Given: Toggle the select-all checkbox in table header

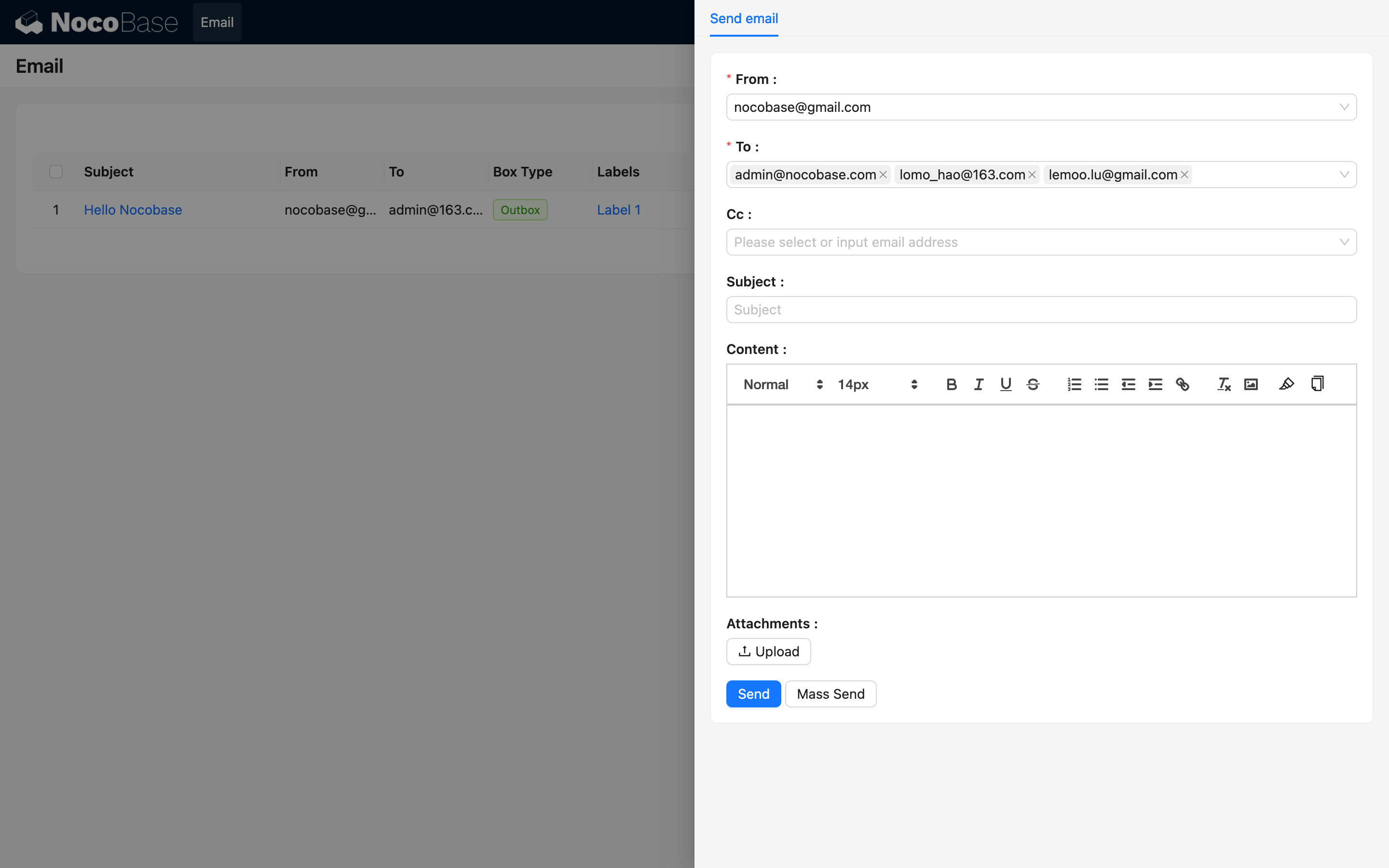Looking at the screenshot, I should [x=55, y=172].
